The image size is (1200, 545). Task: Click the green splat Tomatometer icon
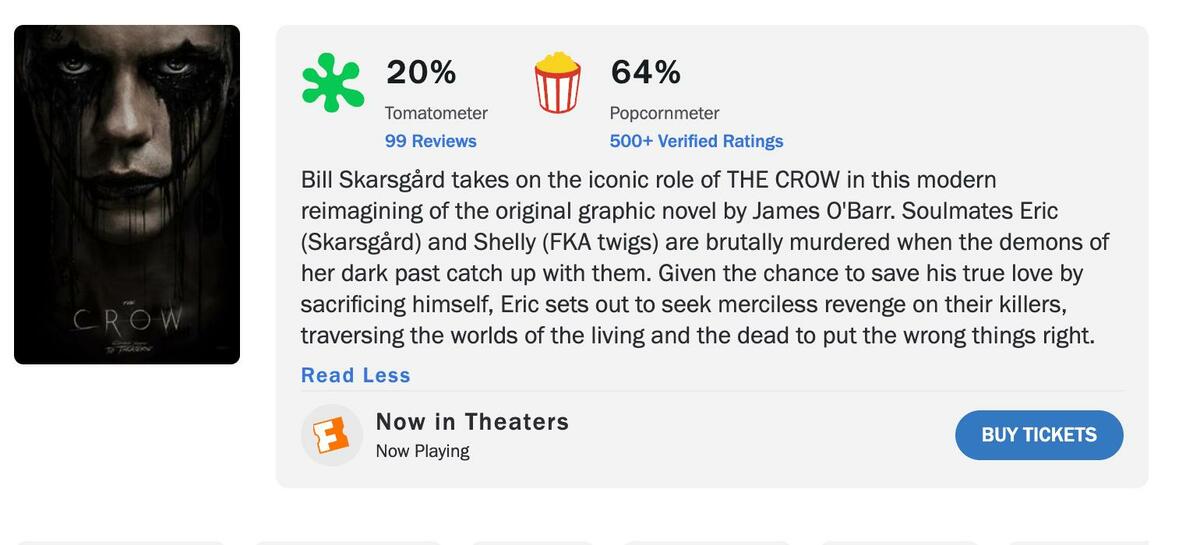[x=333, y=83]
